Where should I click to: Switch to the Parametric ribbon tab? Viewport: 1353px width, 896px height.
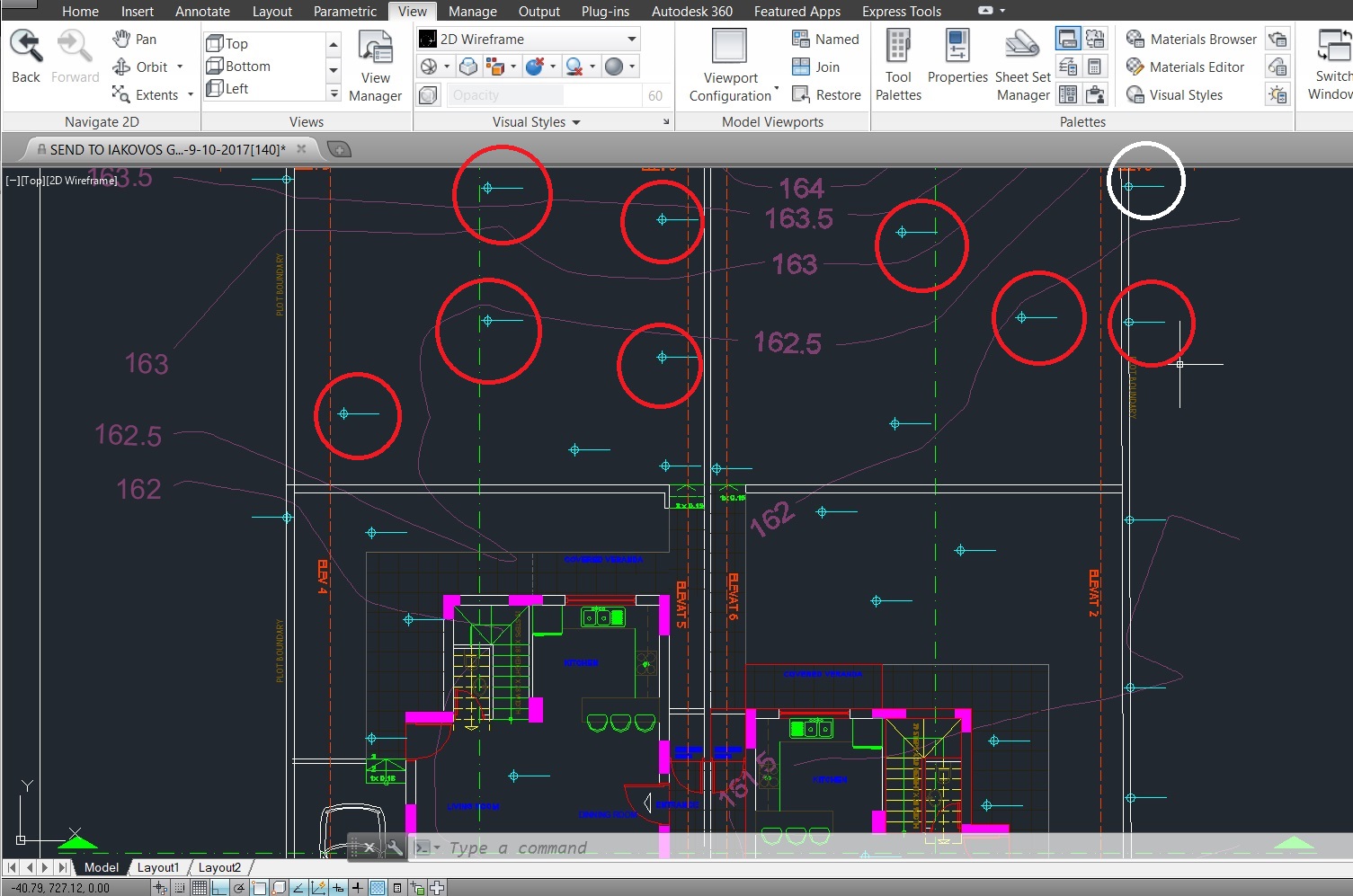pyautogui.click(x=344, y=11)
